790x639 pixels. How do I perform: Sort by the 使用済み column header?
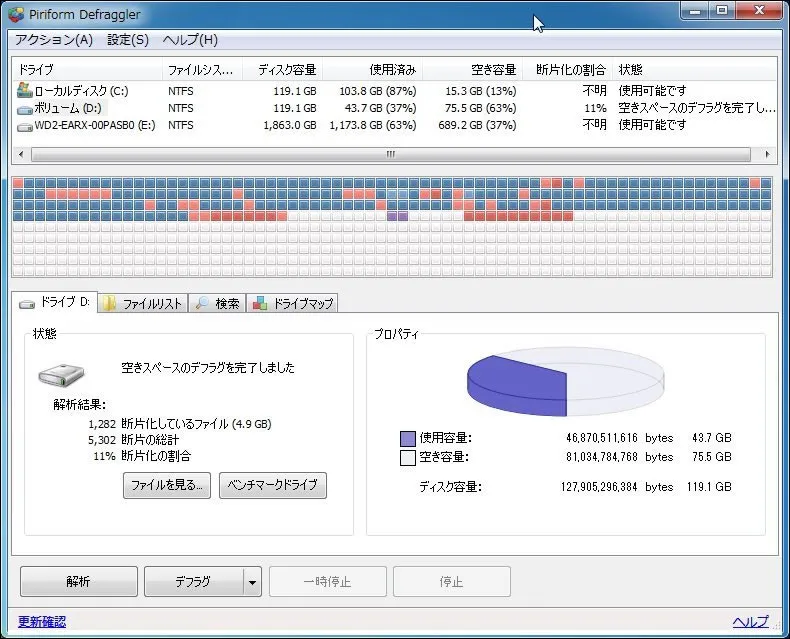(373, 70)
